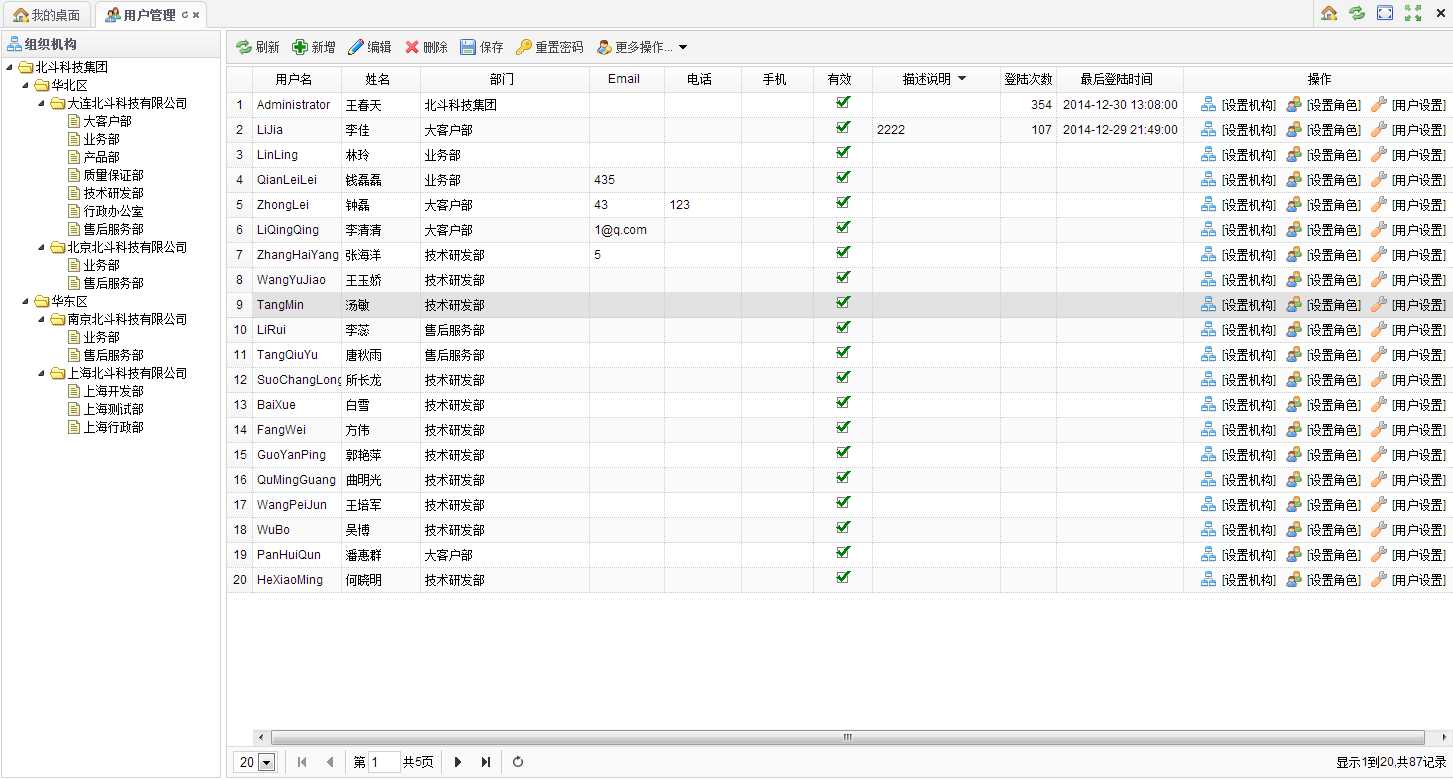Close the 用户管理 tab
This screenshot has width=1453, height=780.
[196, 15]
